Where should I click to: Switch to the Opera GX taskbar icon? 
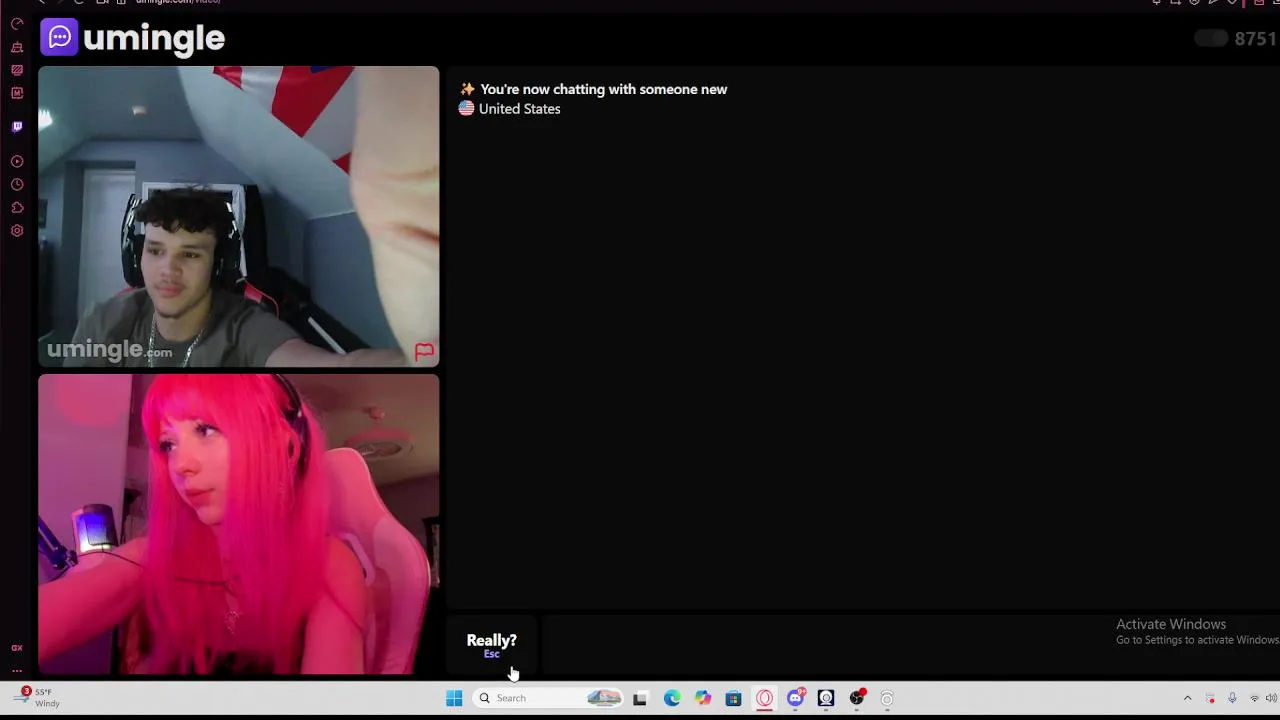pyautogui.click(x=764, y=698)
